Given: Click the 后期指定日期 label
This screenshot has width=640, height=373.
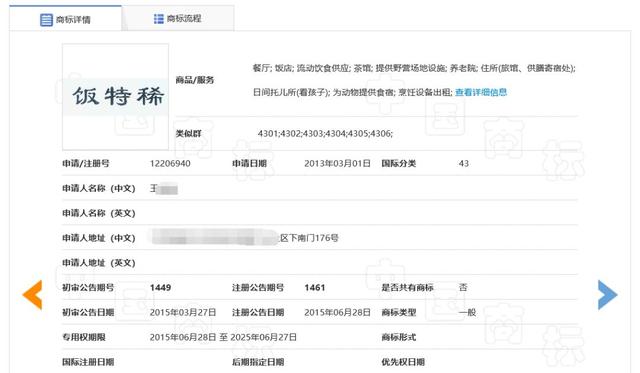Looking at the screenshot, I should [x=258, y=362].
